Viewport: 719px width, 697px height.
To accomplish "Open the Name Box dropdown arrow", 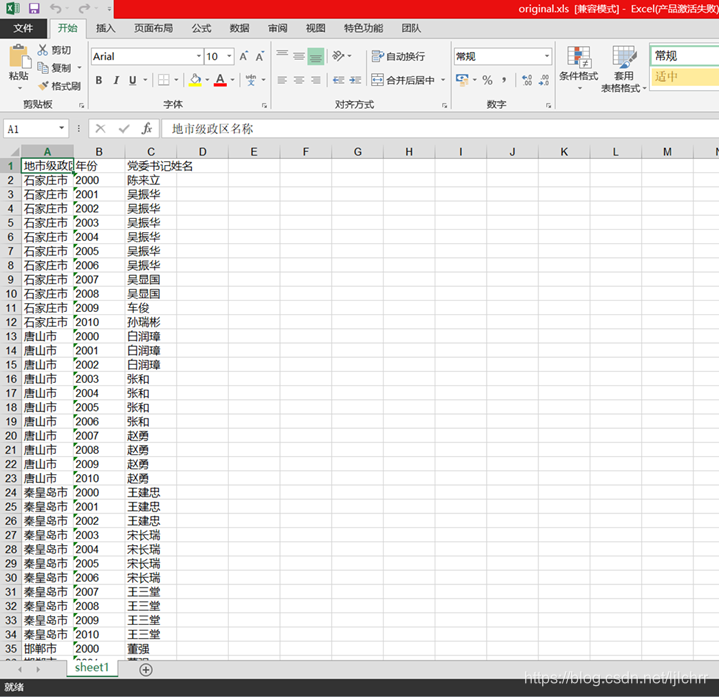I will (61, 128).
